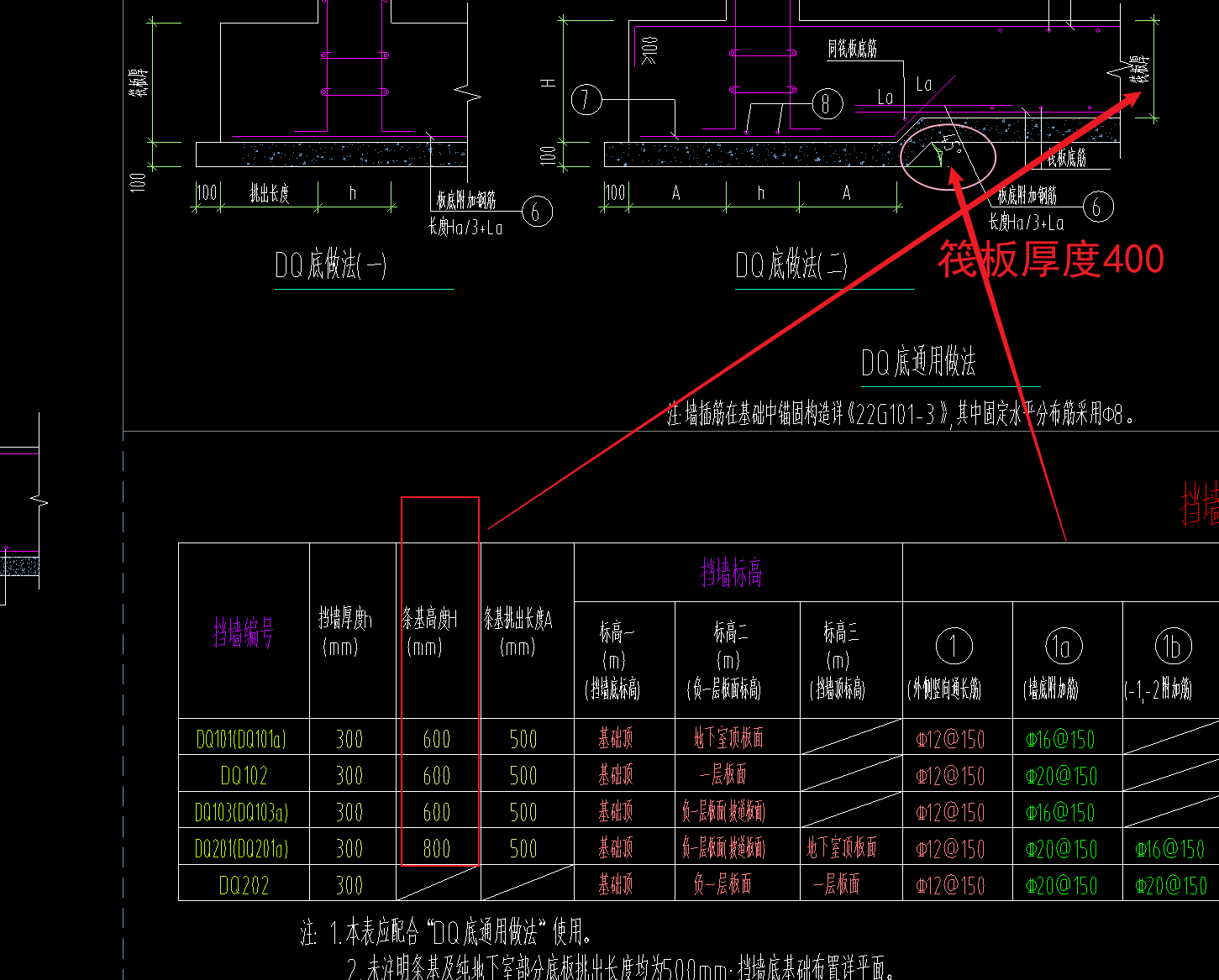Image resolution: width=1219 pixels, height=980 pixels.
Task: Click the circled number 8 callout
Action: 827,104
